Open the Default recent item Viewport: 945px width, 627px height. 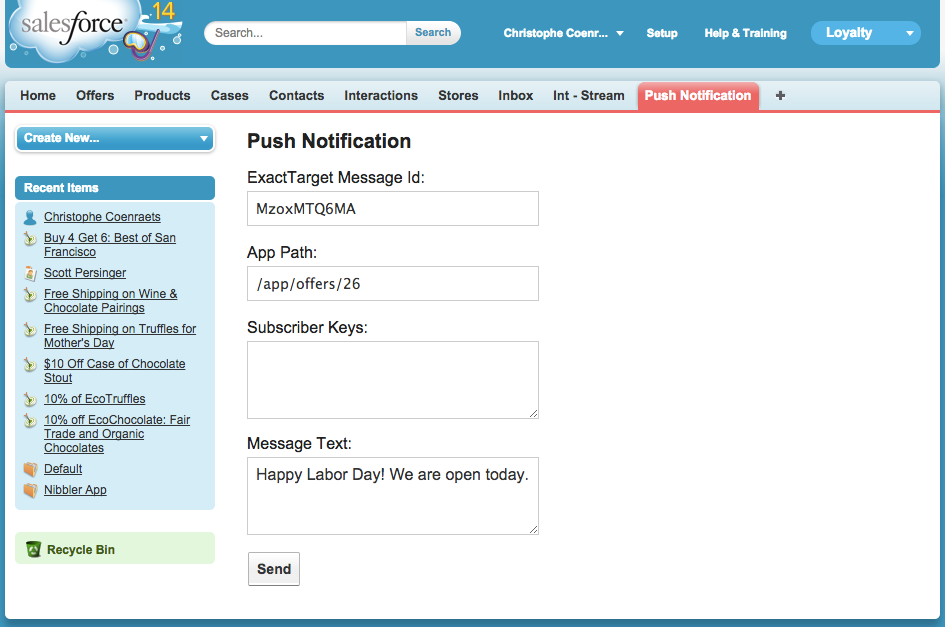63,469
